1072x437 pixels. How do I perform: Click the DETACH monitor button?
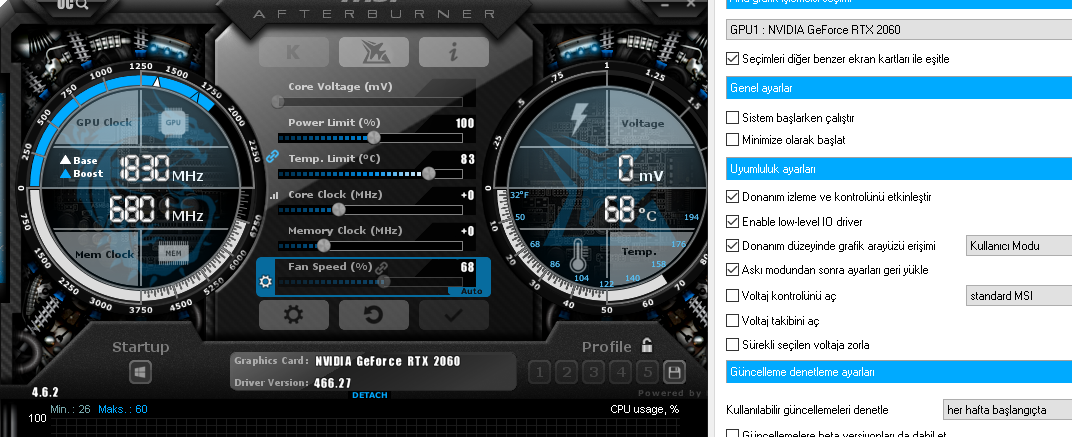coord(370,395)
